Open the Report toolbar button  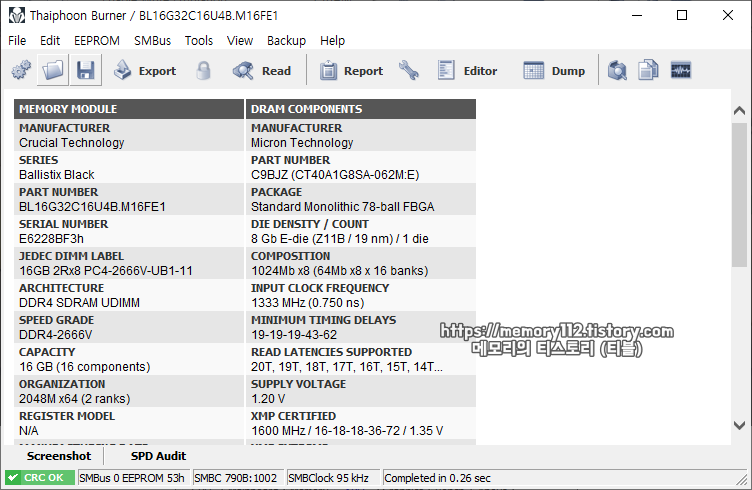(x=351, y=70)
